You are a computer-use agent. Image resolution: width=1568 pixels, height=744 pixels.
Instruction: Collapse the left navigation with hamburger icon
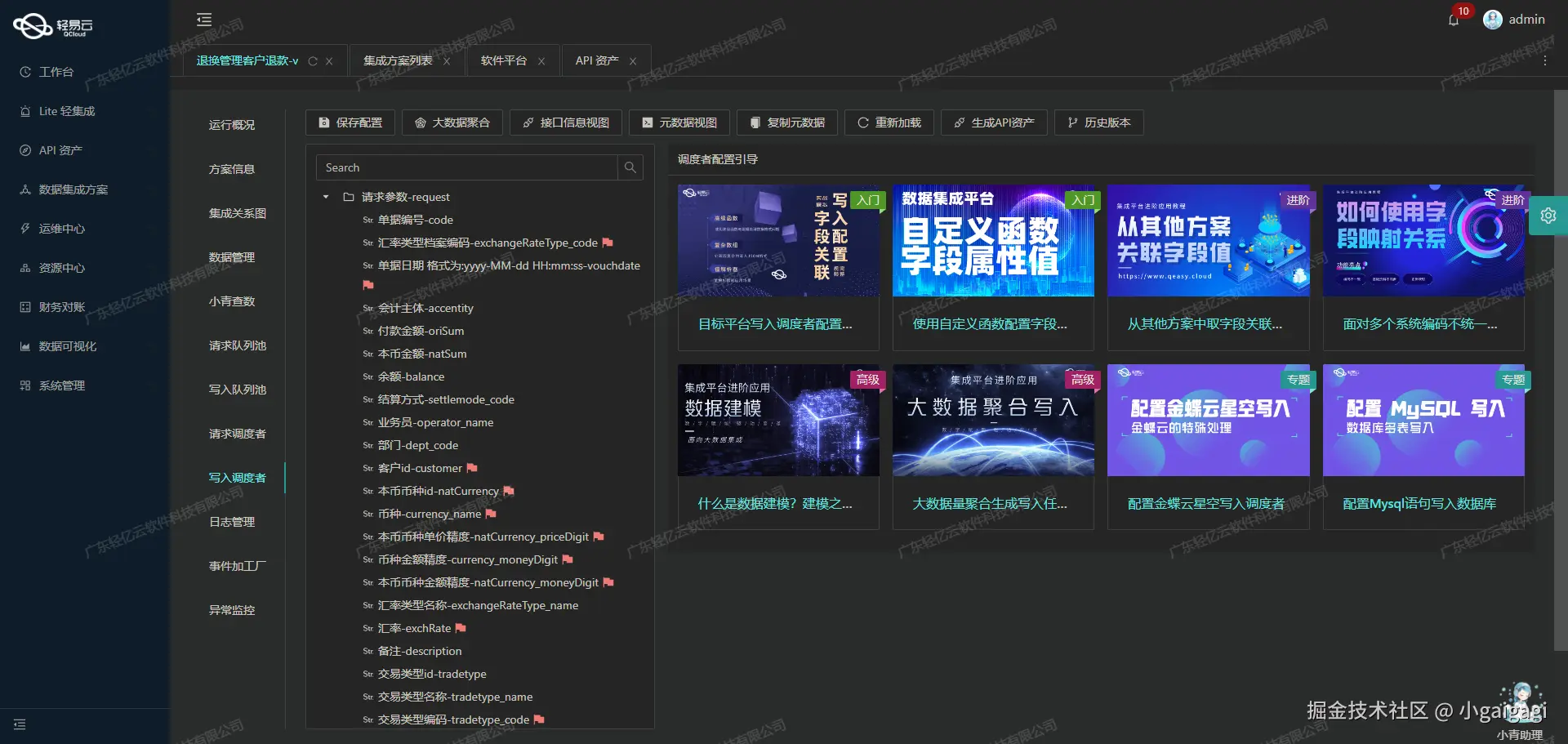click(x=203, y=19)
